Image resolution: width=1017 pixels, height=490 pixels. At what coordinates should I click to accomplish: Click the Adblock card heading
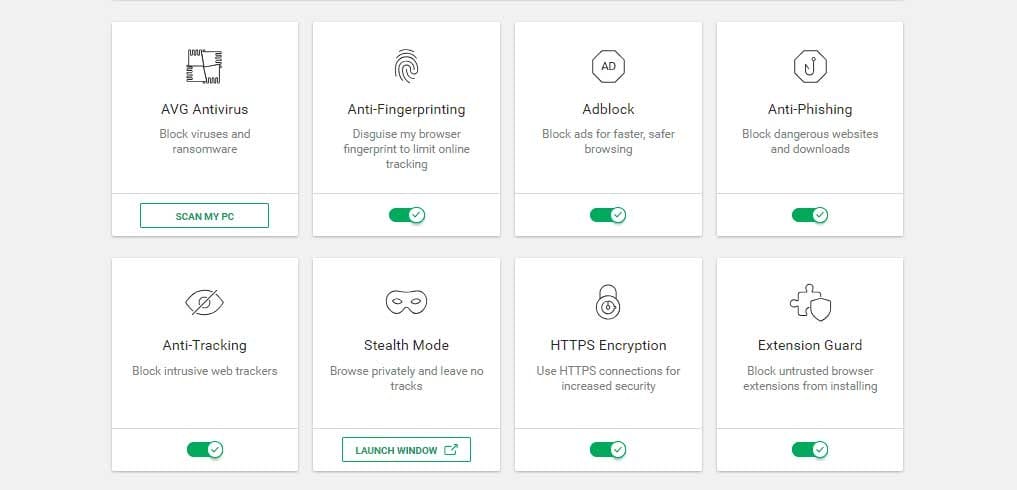(608, 109)
